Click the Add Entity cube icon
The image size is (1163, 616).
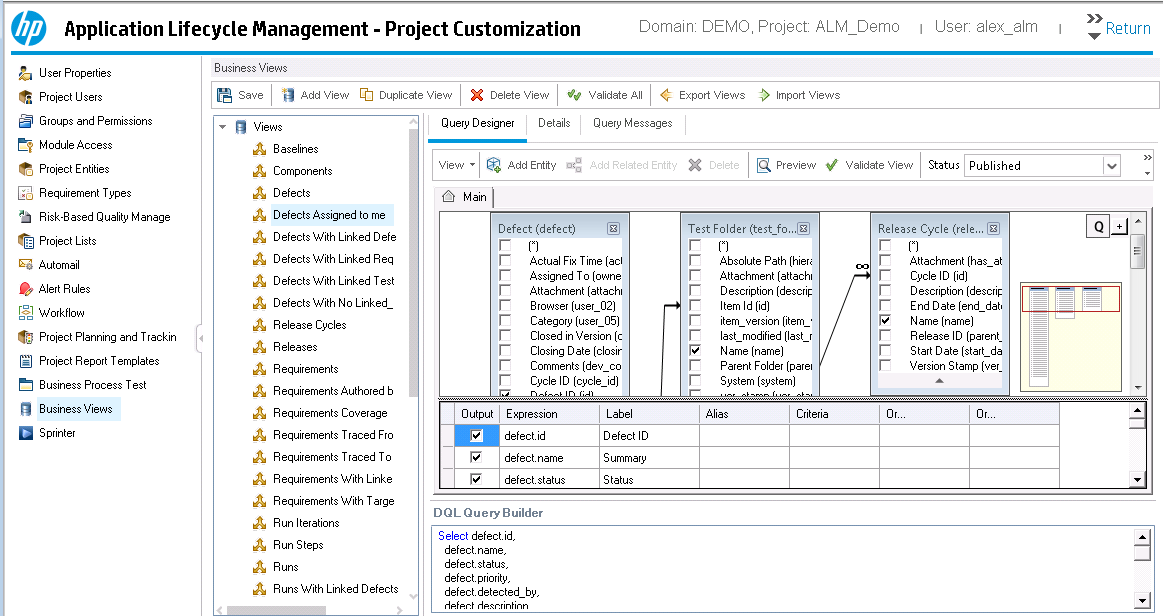[x=493, y=165]
